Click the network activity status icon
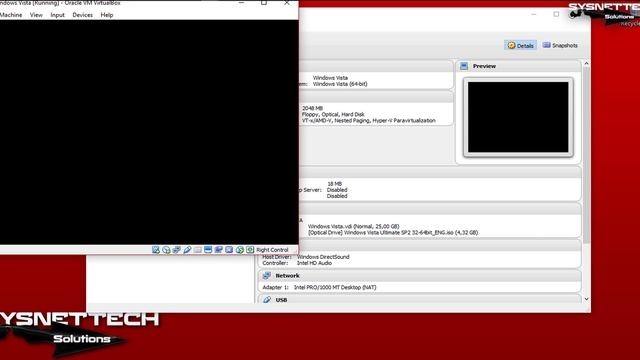Viewport: 640px width, 360px height. coord(176,250)
